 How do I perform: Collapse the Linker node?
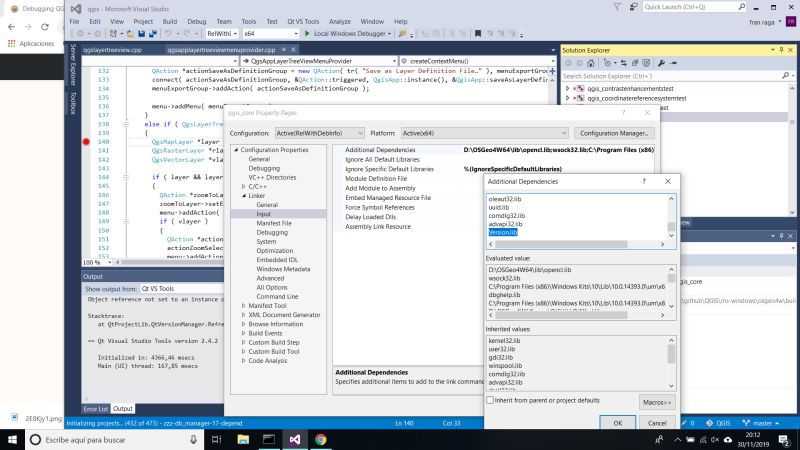tap(244, 196)
